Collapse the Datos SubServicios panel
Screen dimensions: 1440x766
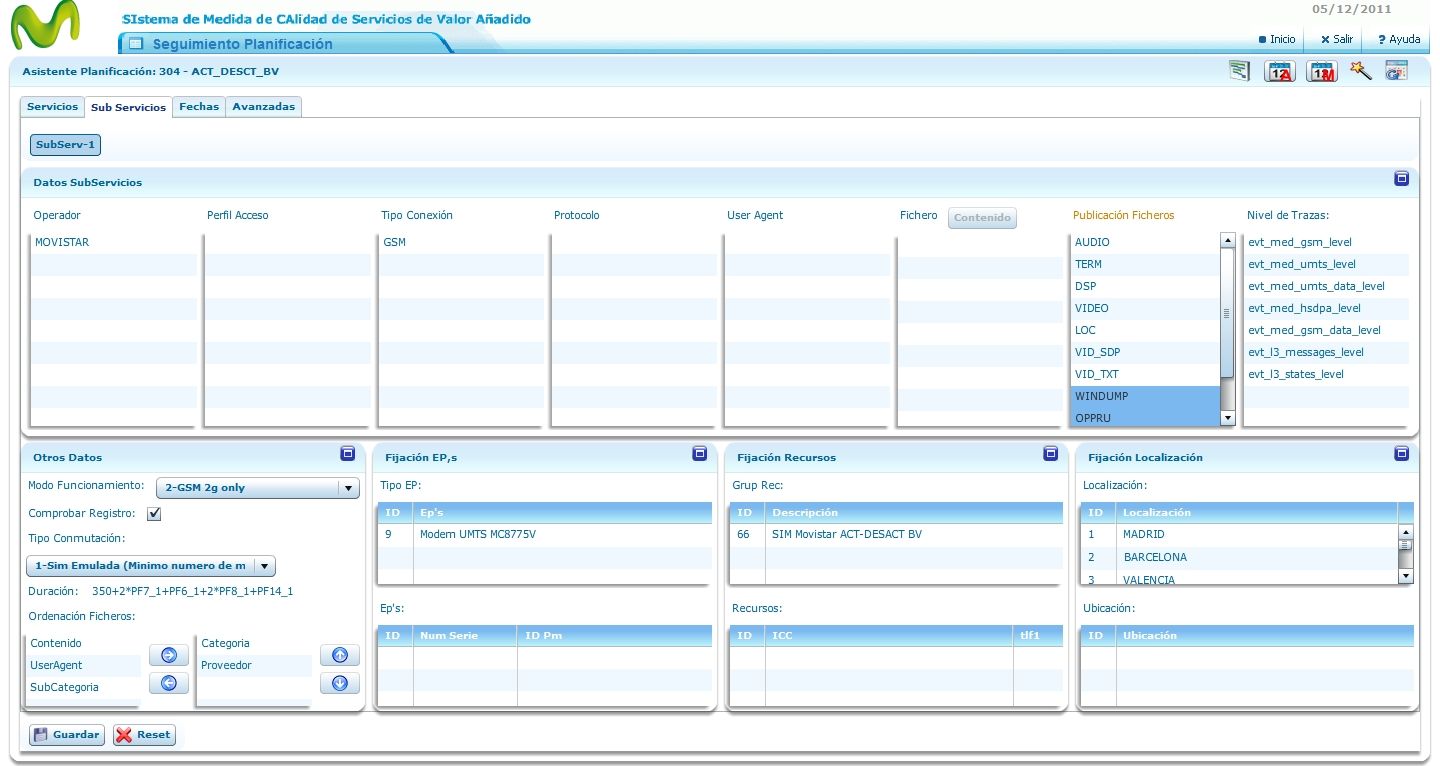(x=1402, y=179)
